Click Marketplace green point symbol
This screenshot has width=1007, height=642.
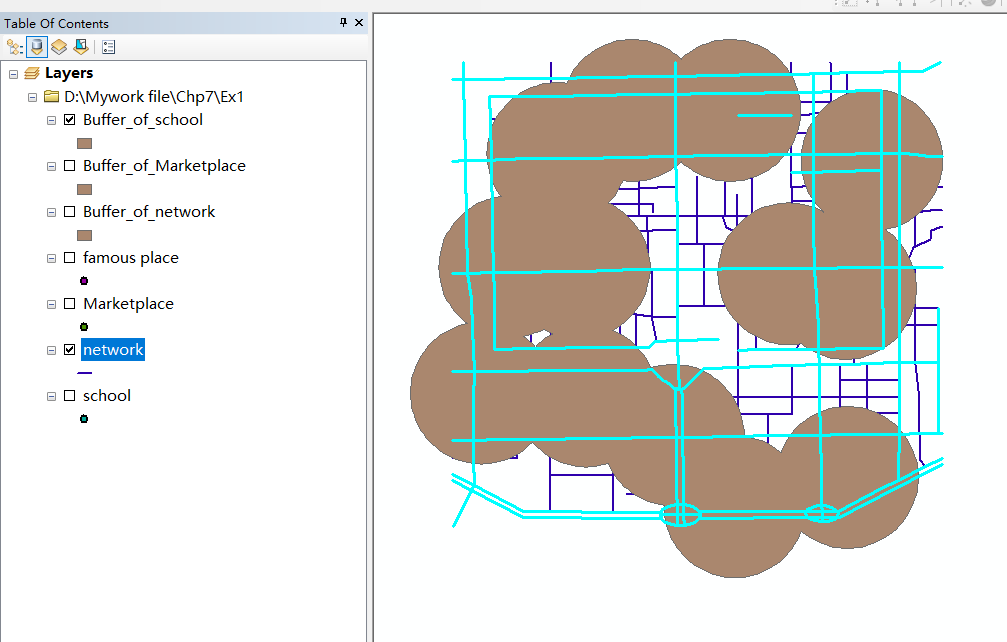84,327
